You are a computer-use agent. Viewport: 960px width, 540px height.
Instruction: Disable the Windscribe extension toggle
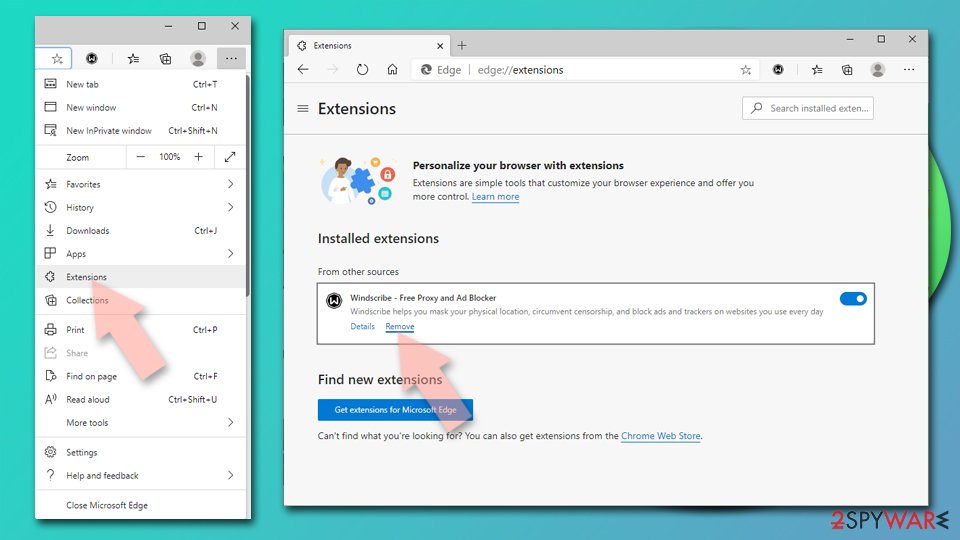pyautogui.click(x=853, y=299)
